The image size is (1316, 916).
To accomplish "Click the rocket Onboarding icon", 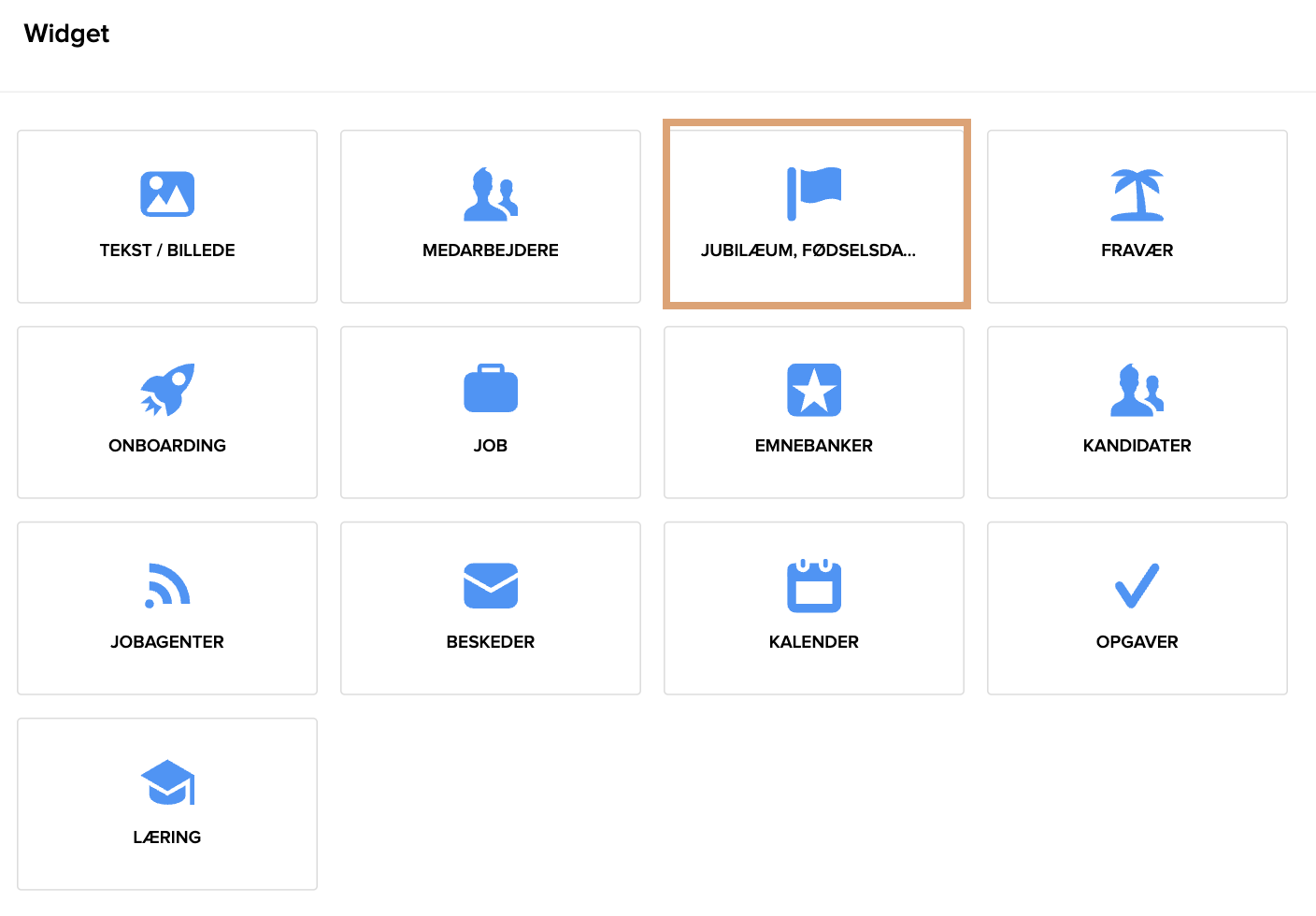I will click(167, 390).
